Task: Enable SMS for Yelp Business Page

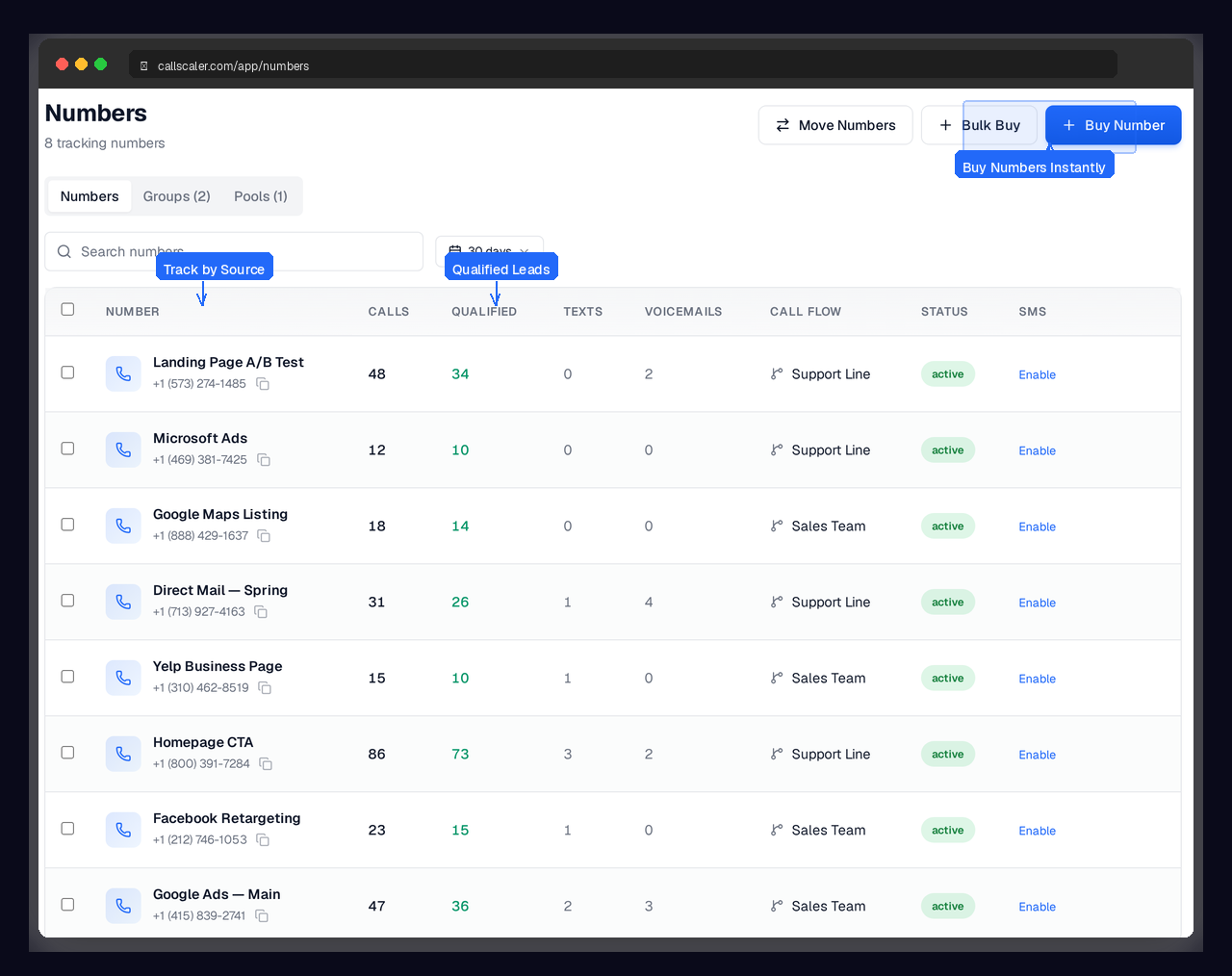Action: 1037,679
